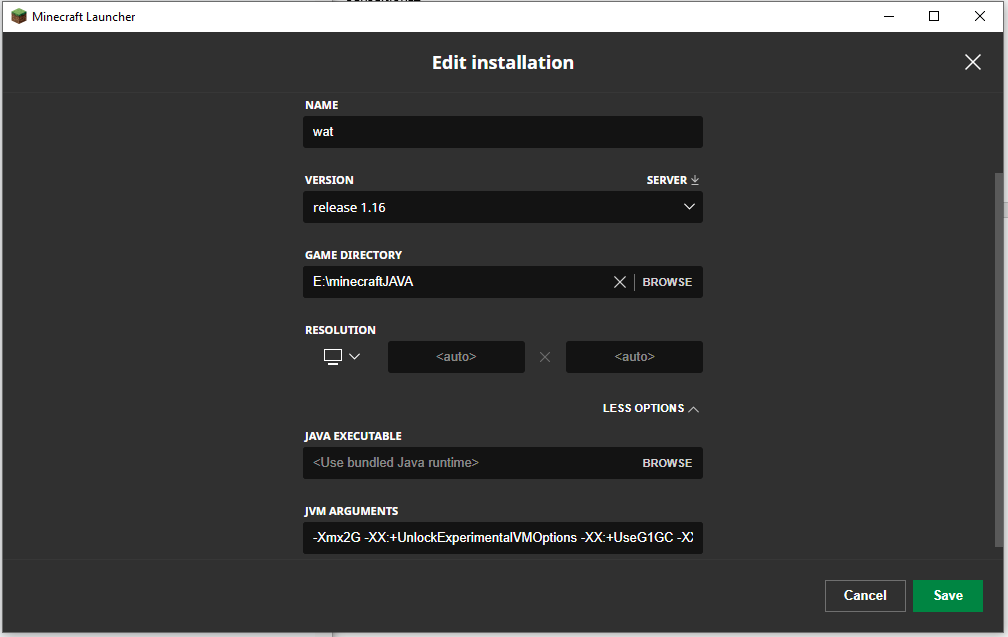Set the resolution height field
This screenshot has width=1008, height=637.
(634, 357)
